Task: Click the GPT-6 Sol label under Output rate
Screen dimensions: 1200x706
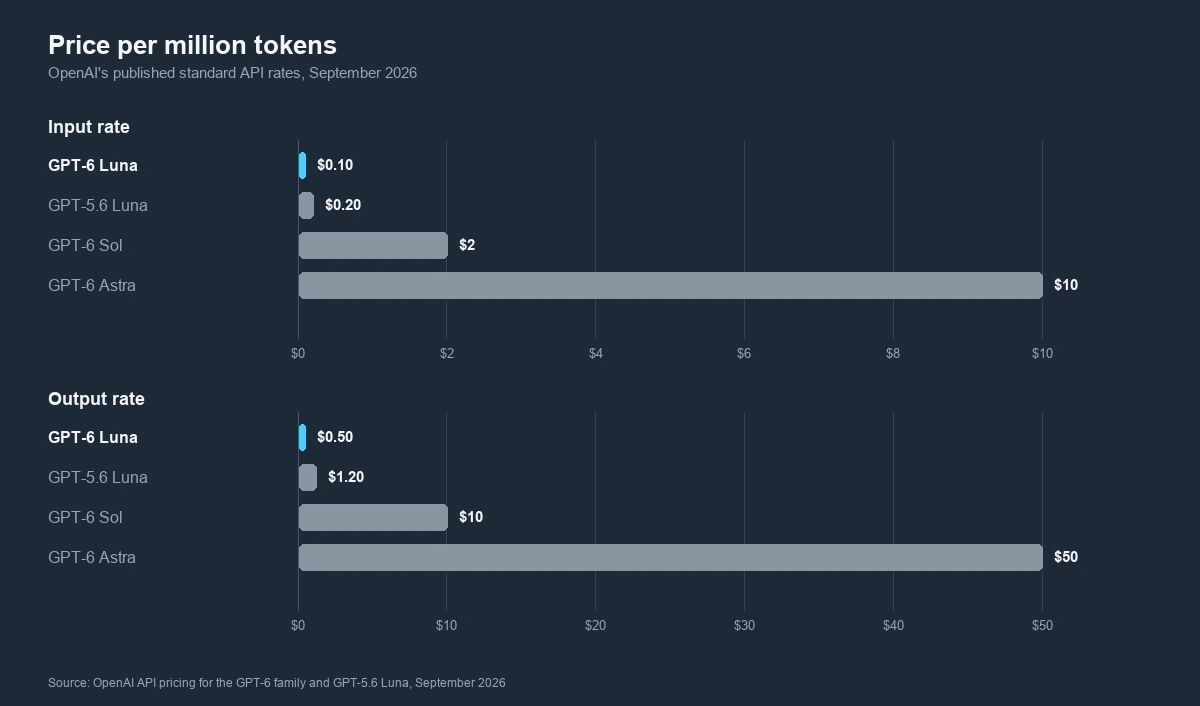Action: (x=85, y=517)
